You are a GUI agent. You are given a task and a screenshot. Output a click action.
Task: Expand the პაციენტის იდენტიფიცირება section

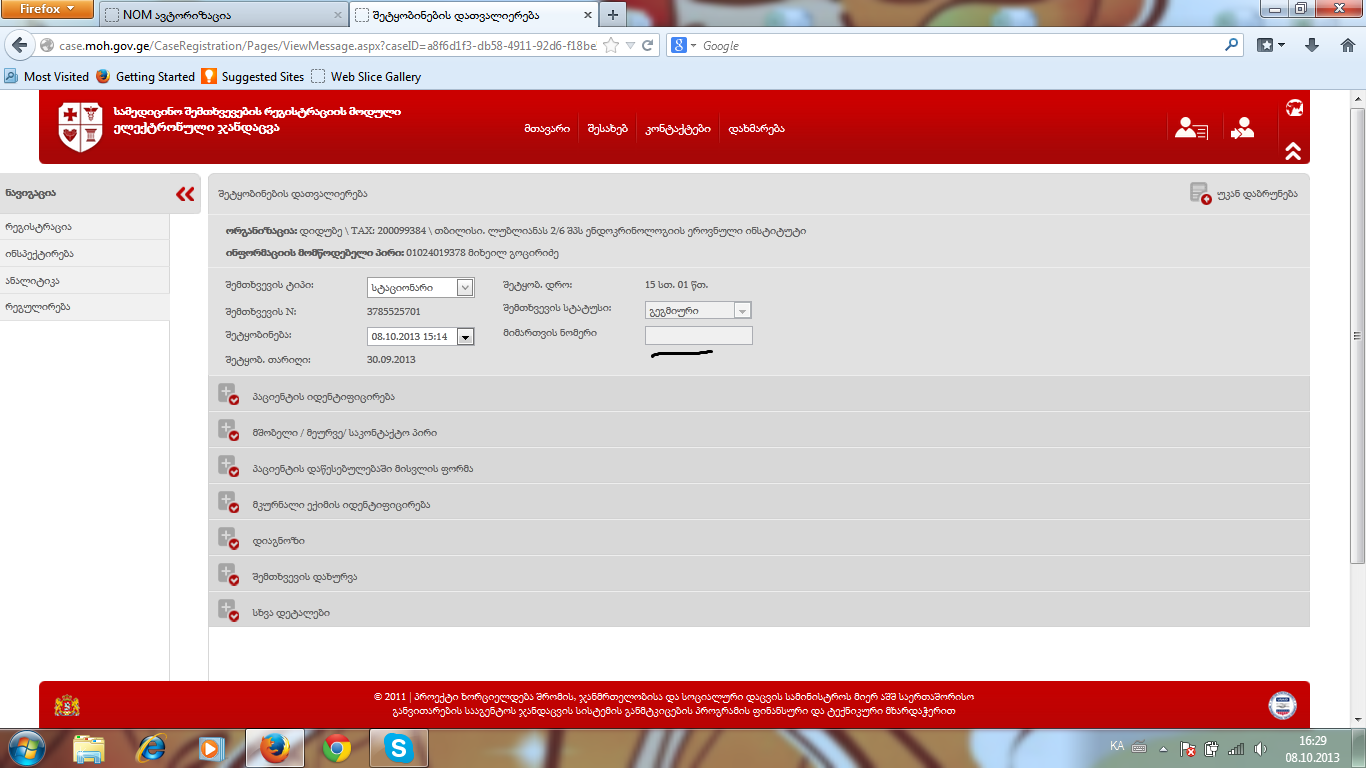point(228,395)
